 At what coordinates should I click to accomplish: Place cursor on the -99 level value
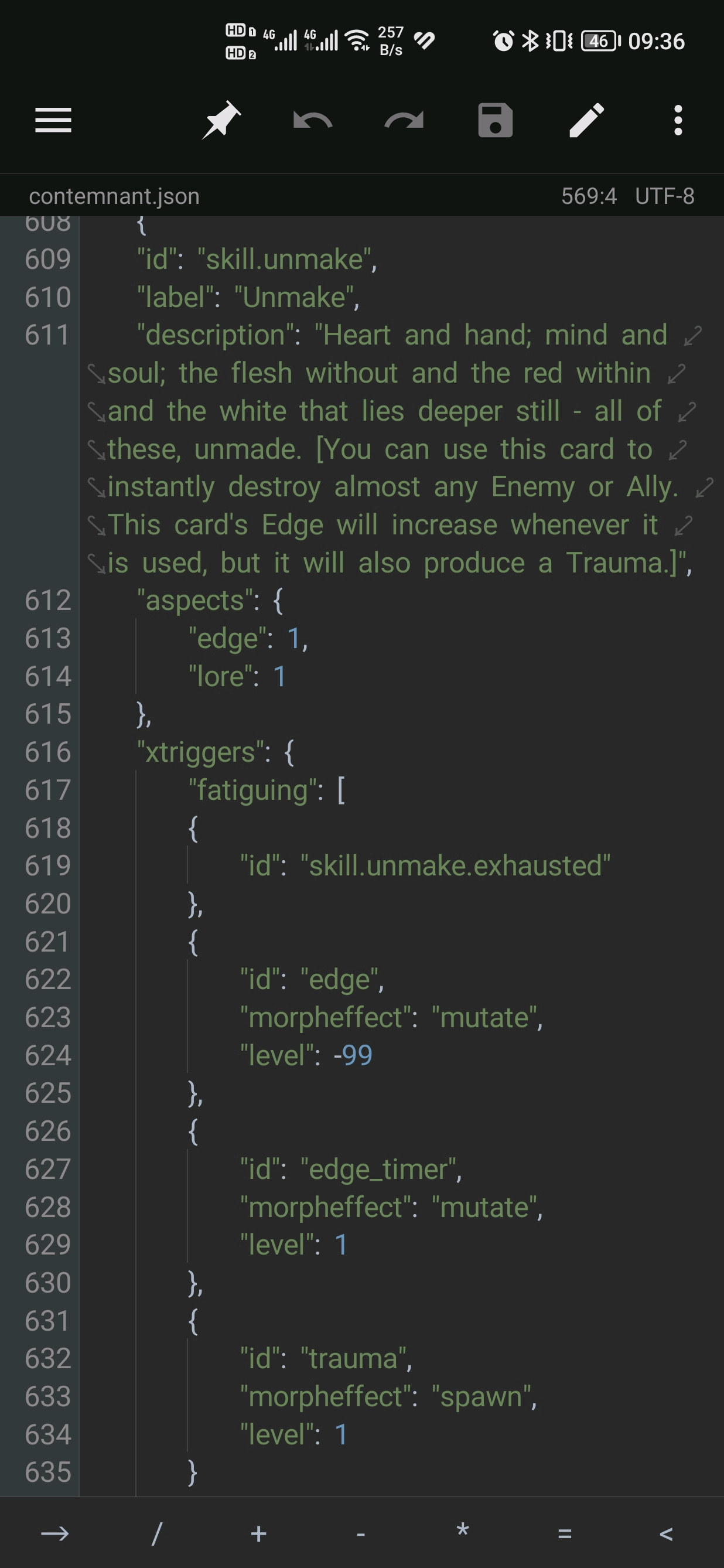coord(353,1055)
